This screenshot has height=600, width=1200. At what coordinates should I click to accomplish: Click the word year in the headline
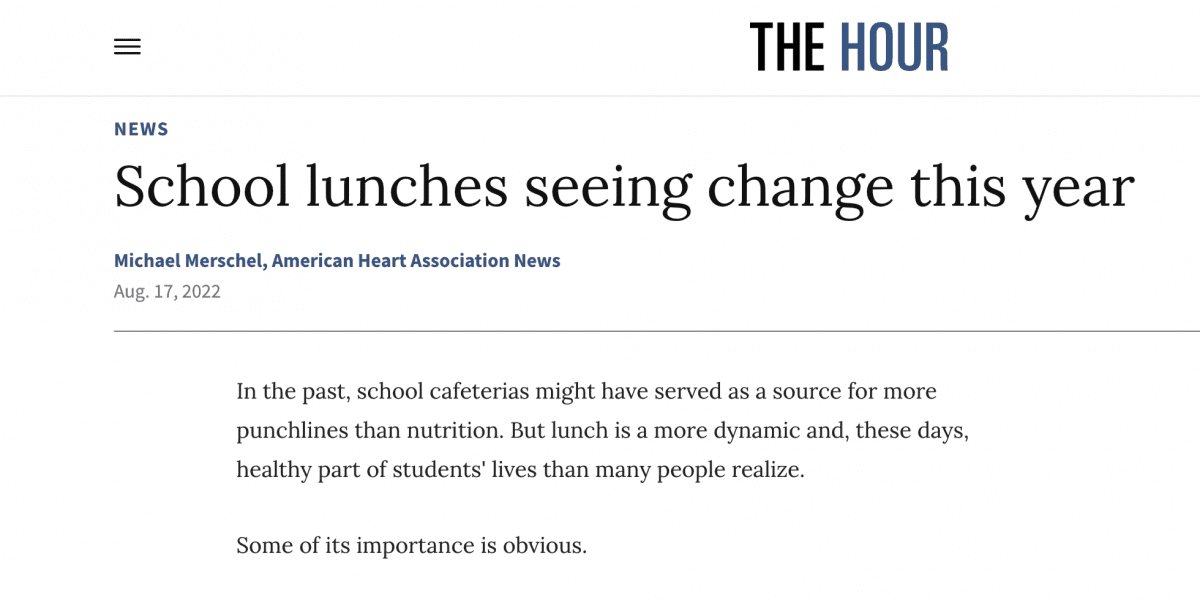(1081, 189)
